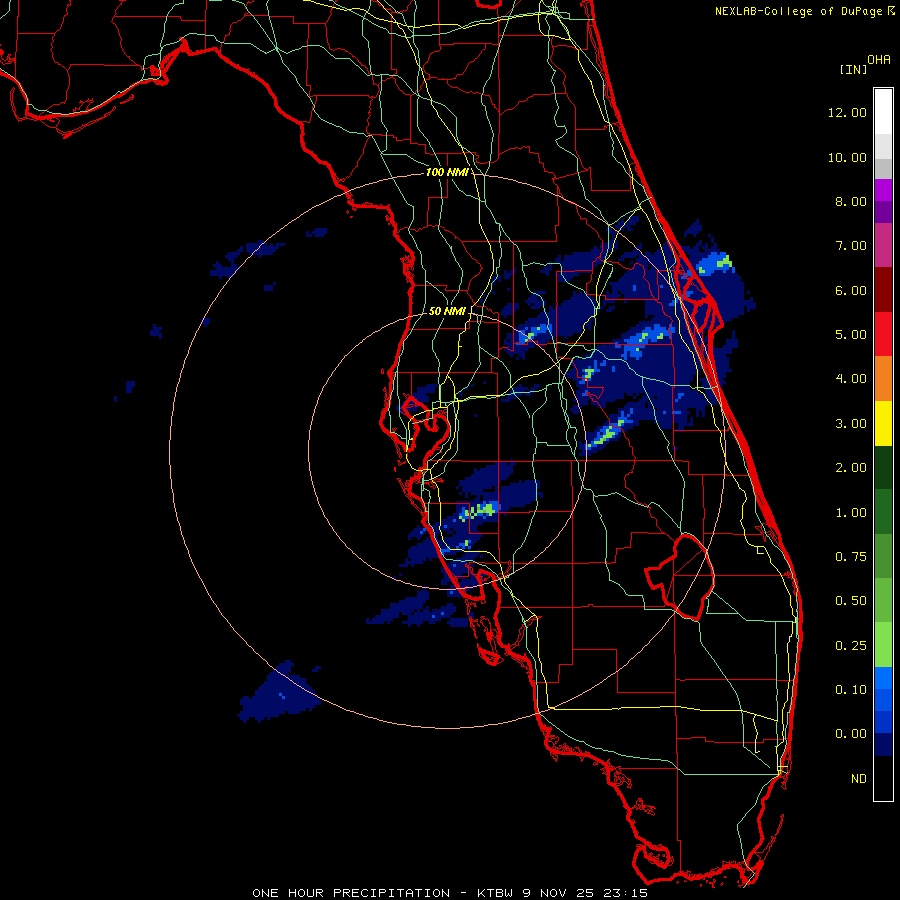Select the 4.00 legend value
This screenshot has height=900, width=900.
(851, 379)
